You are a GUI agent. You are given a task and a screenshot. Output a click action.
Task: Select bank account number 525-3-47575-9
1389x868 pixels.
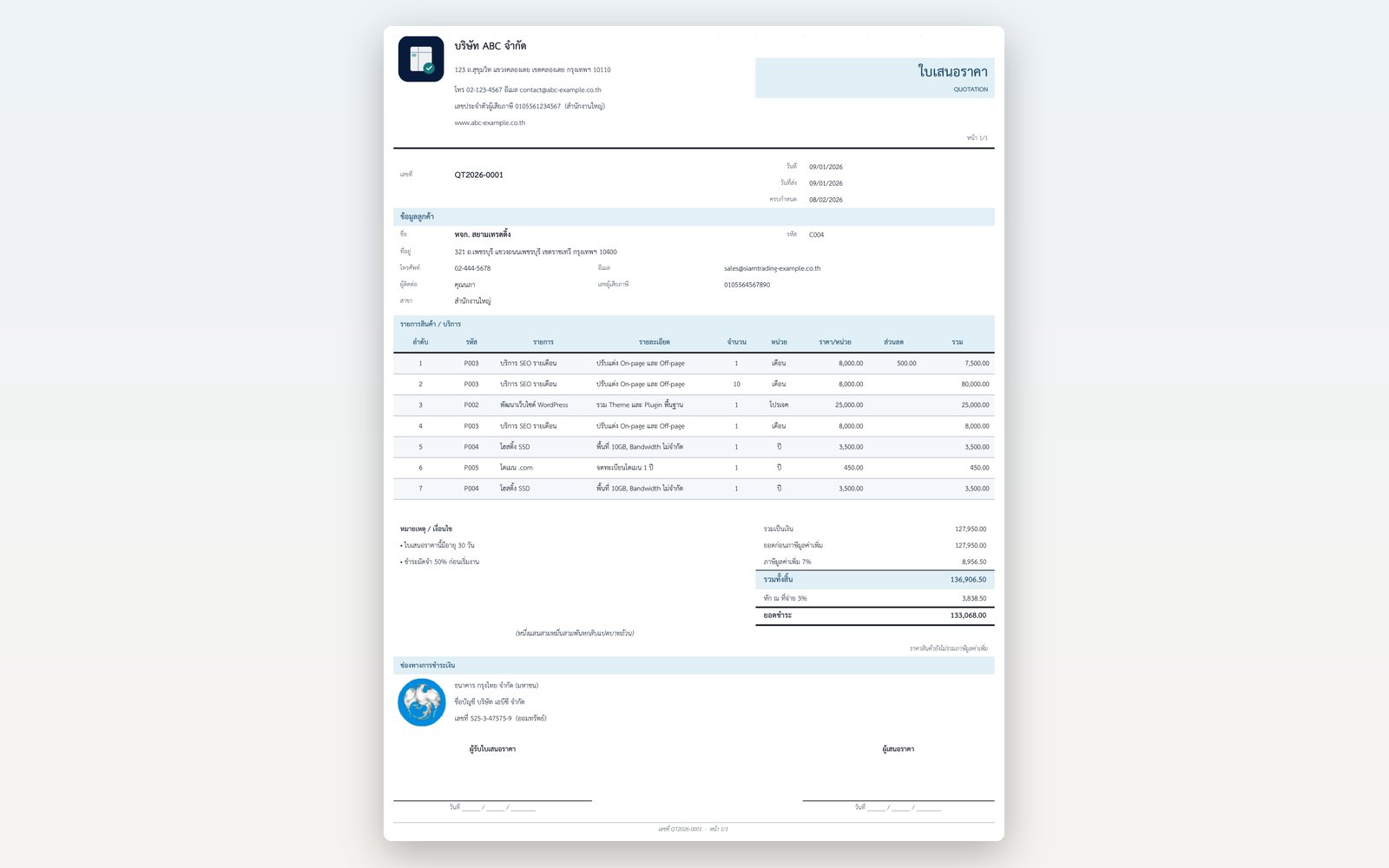click(491, 719)
